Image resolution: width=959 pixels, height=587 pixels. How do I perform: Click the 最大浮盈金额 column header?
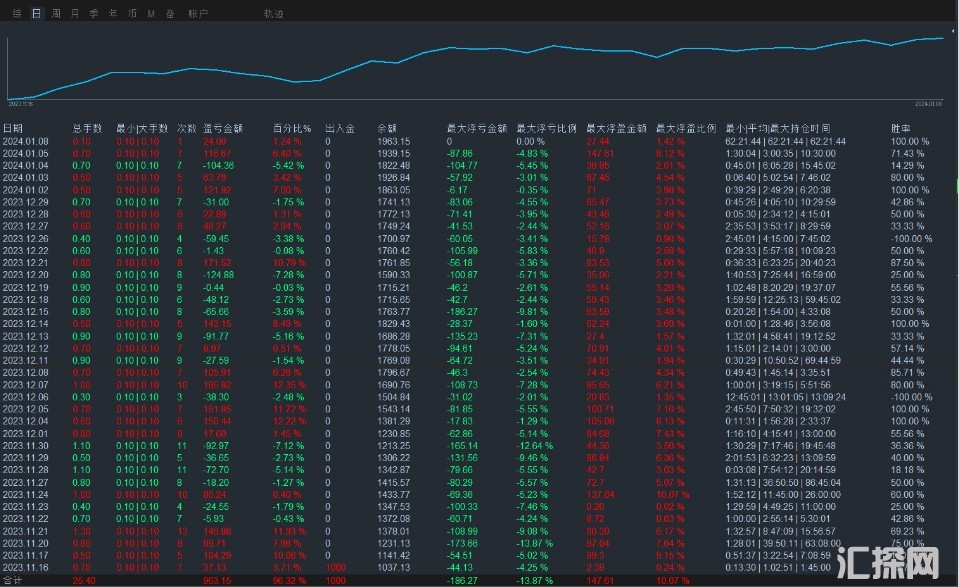616,128
